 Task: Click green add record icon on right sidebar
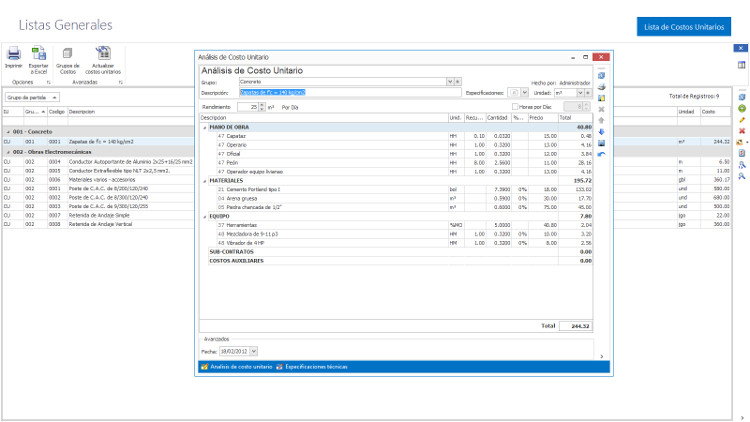pyautogui.click(x=741, y=107)
